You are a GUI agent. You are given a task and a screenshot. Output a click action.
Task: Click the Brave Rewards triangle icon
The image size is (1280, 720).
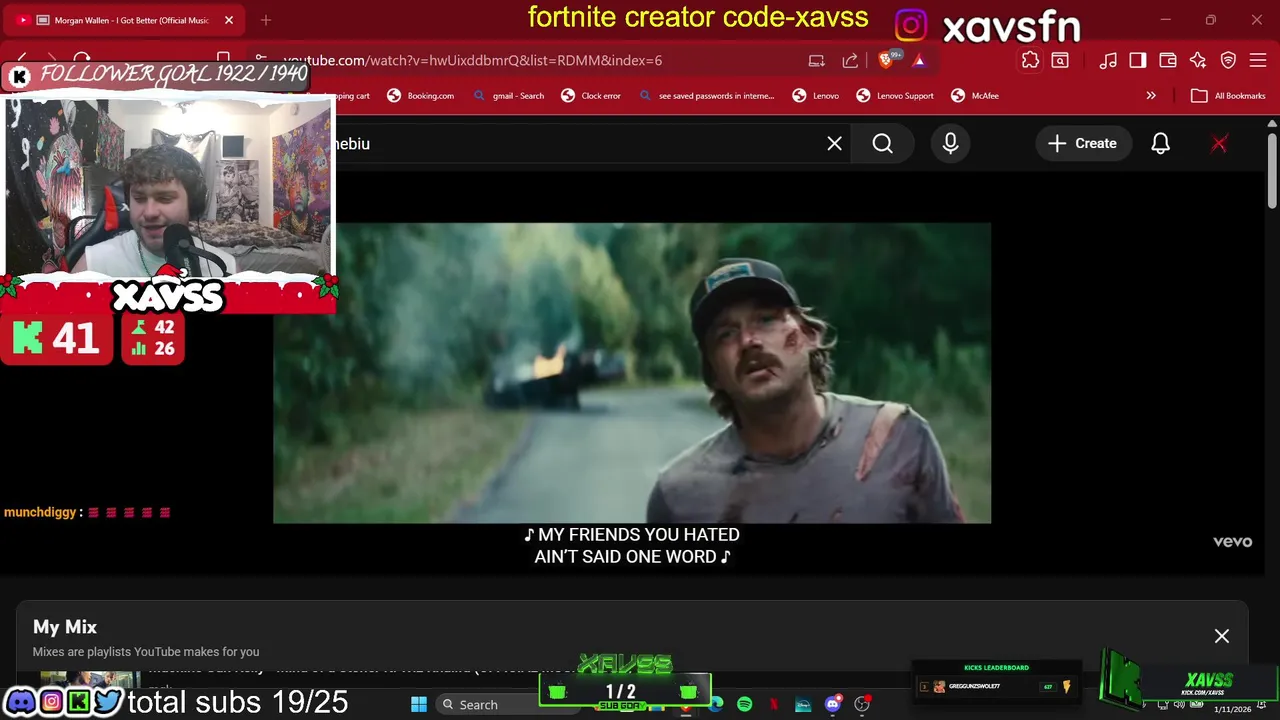(x=919, y=60)
